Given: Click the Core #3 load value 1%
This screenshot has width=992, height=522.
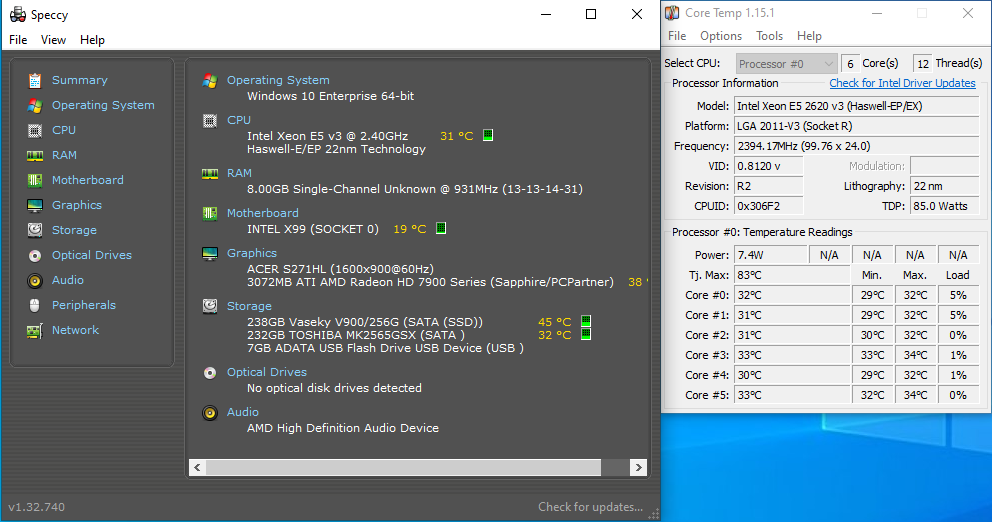Looking at the screenshot, I should tap(958, 356).
